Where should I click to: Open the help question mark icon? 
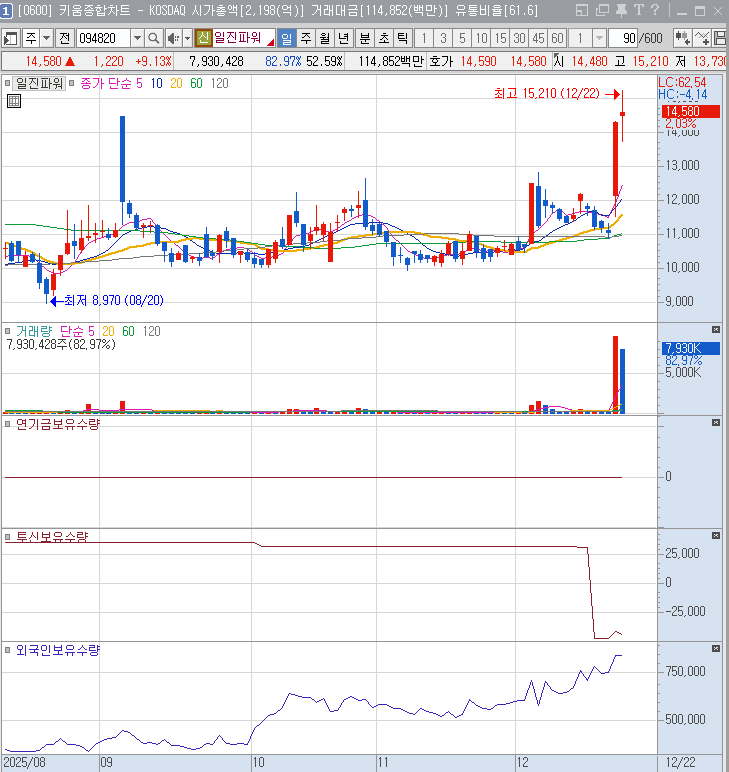656,11
